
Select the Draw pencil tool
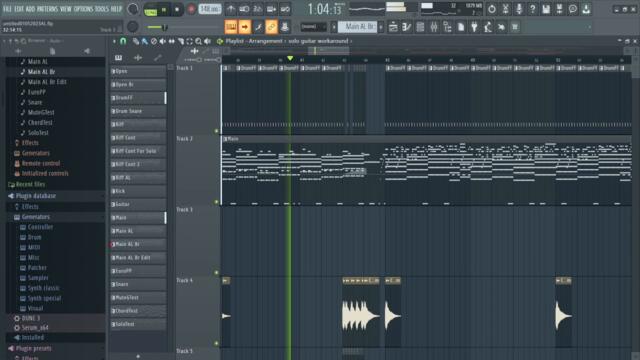(136, 41)
